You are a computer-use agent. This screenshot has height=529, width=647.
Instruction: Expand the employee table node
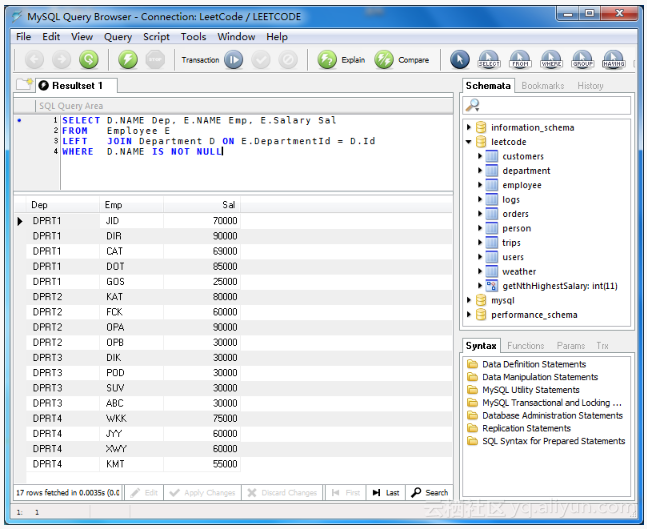click(480, 185)
